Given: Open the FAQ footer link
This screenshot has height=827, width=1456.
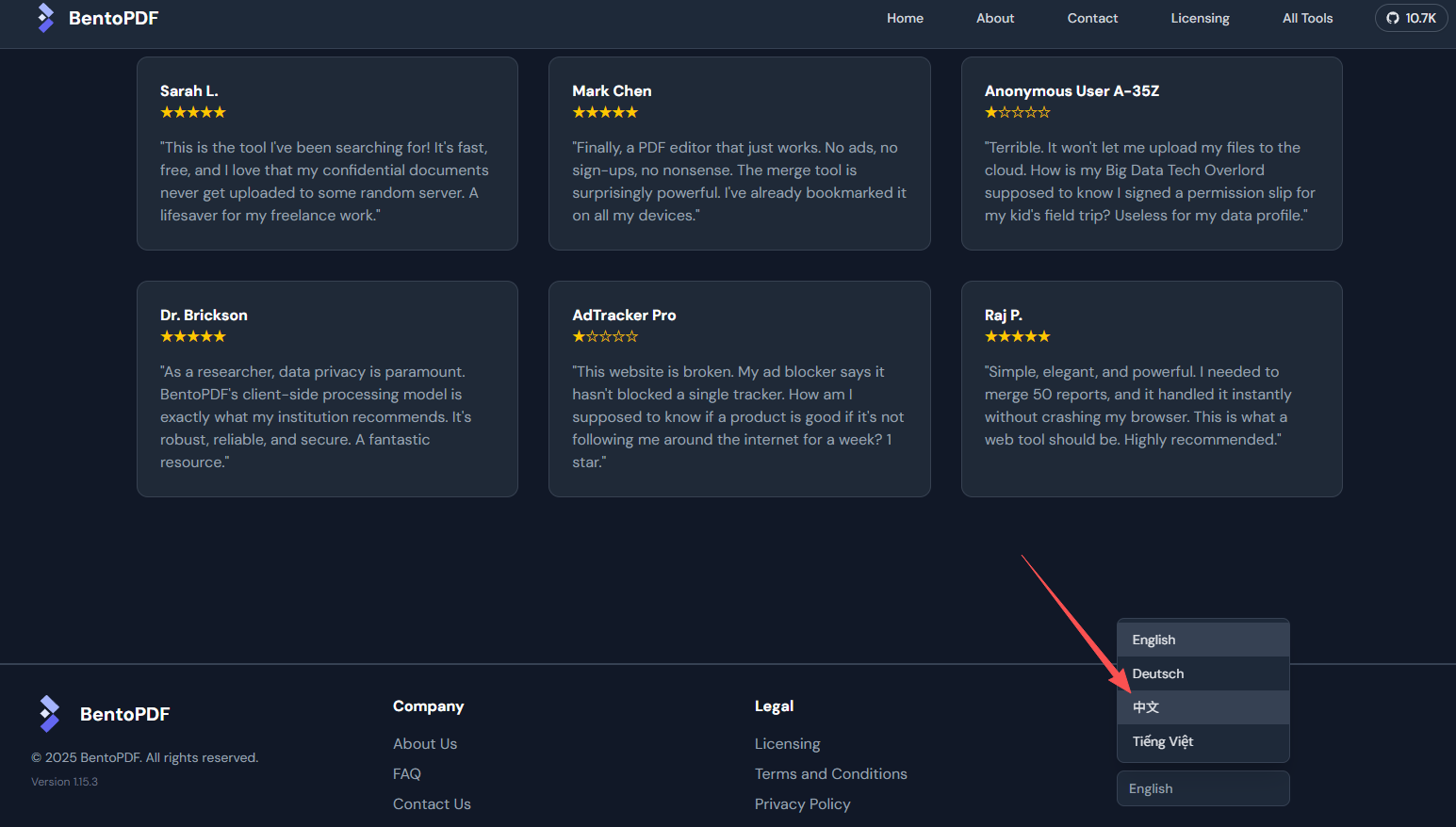Looking at the screenshot, I should (x=407, y=773).
